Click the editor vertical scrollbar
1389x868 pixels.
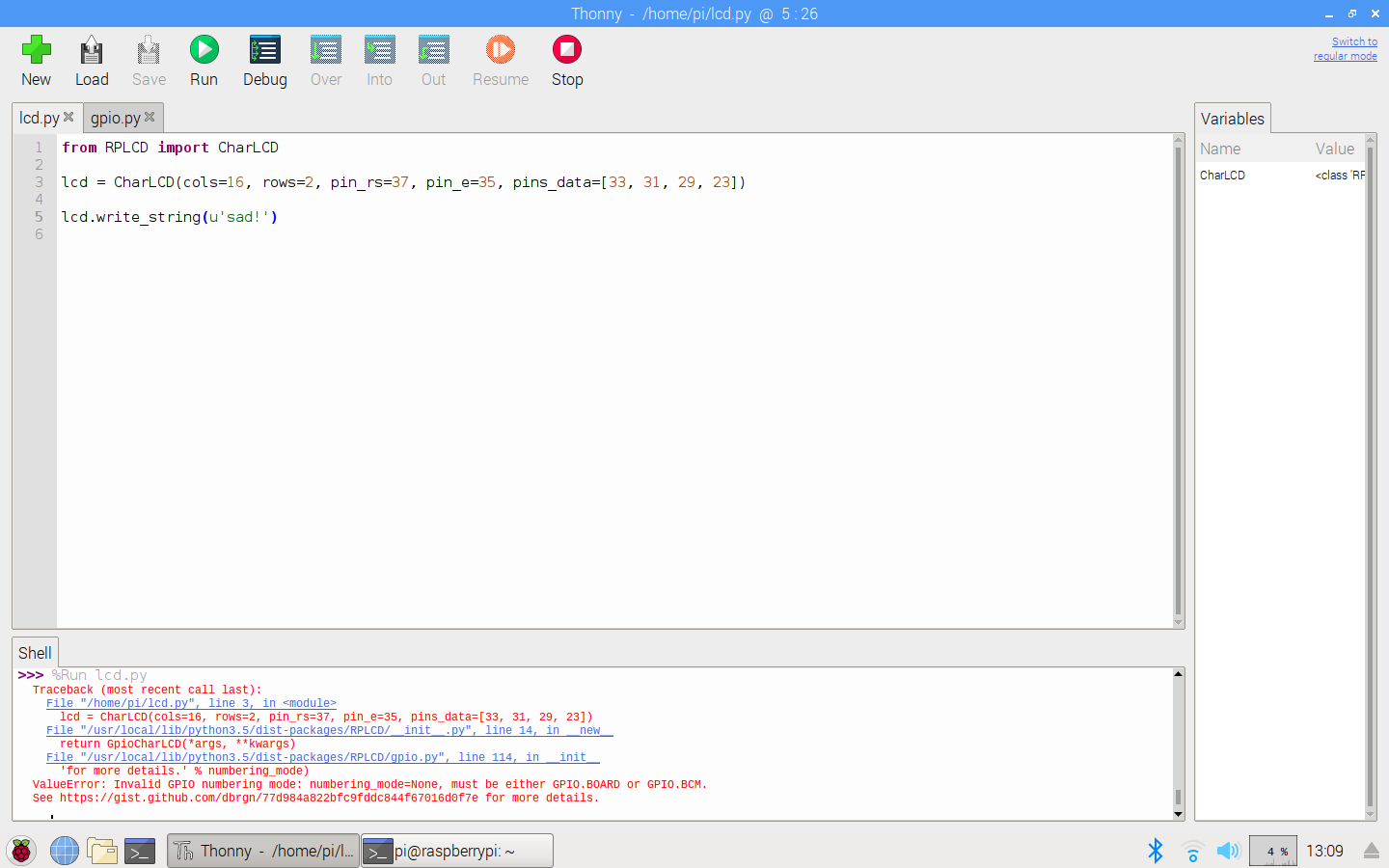point(1178,381)
